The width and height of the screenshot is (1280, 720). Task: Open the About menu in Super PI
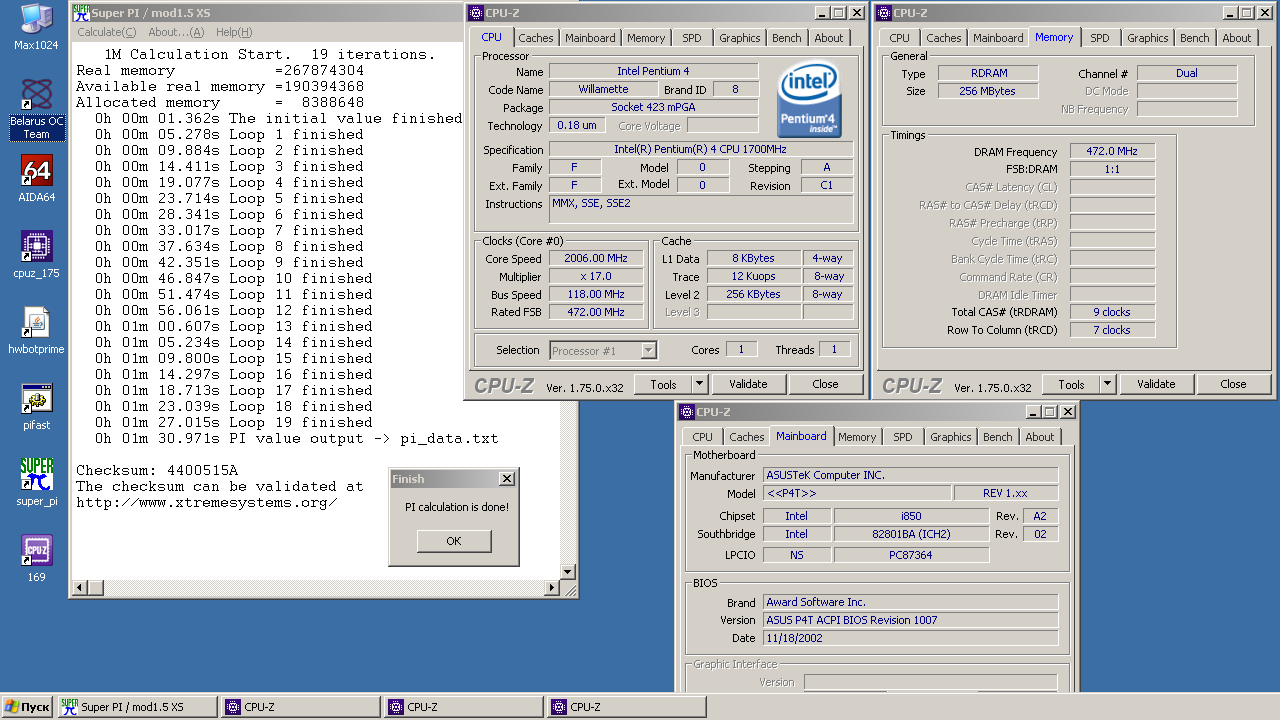click(176, 32)
